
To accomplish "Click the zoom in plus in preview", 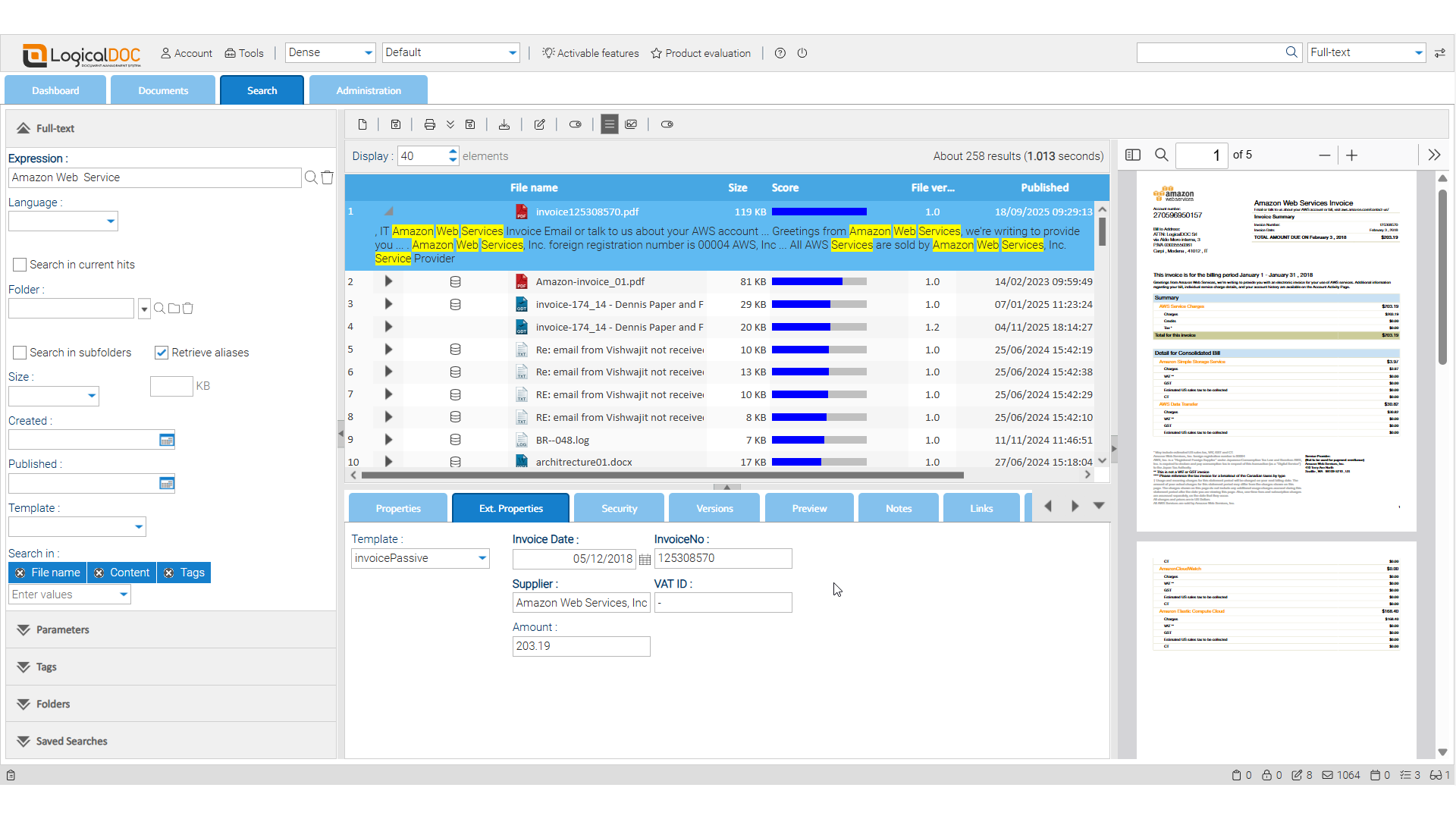I will 1351,155.
